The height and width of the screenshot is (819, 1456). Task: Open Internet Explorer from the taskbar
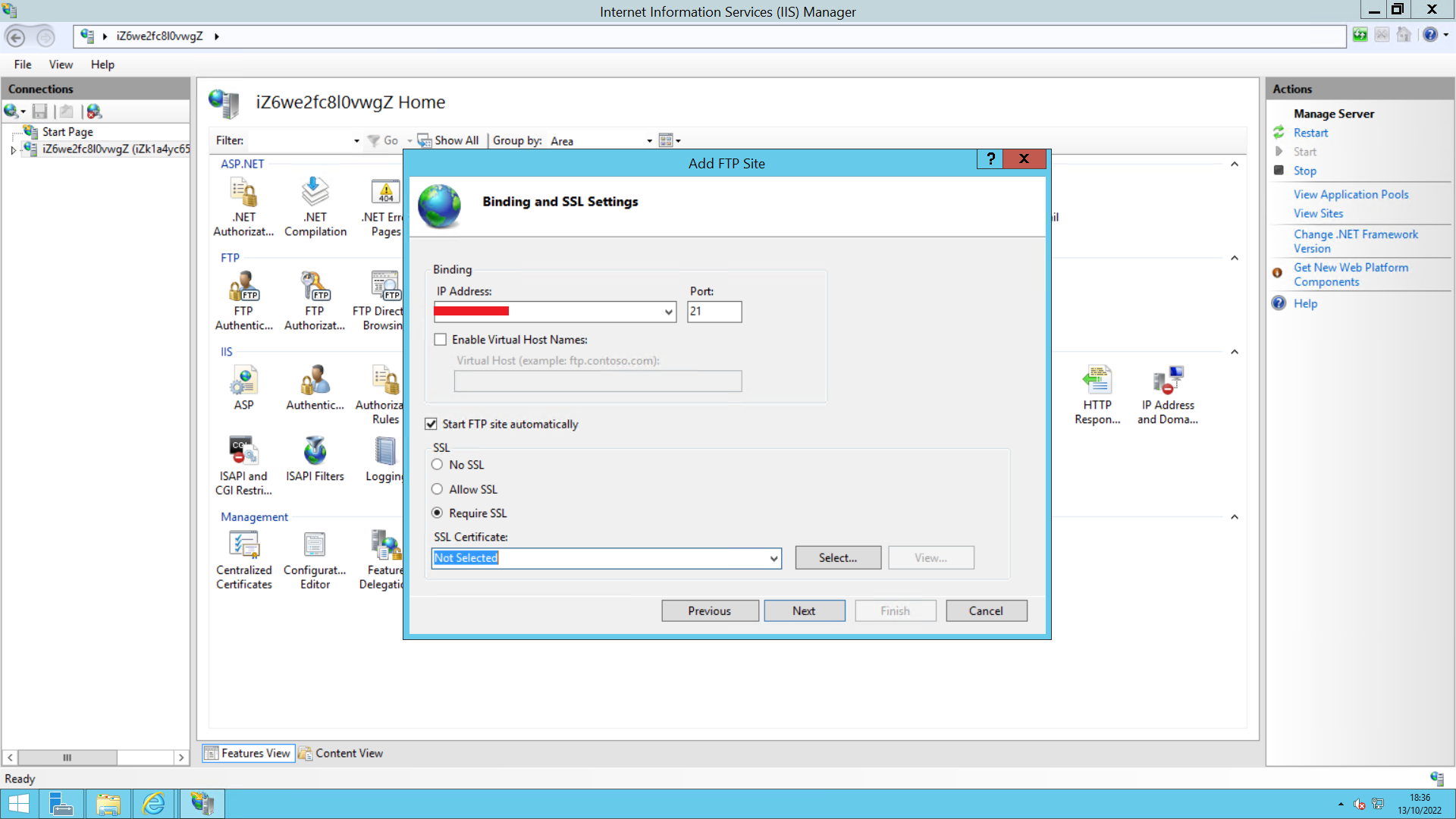(154, 804)
